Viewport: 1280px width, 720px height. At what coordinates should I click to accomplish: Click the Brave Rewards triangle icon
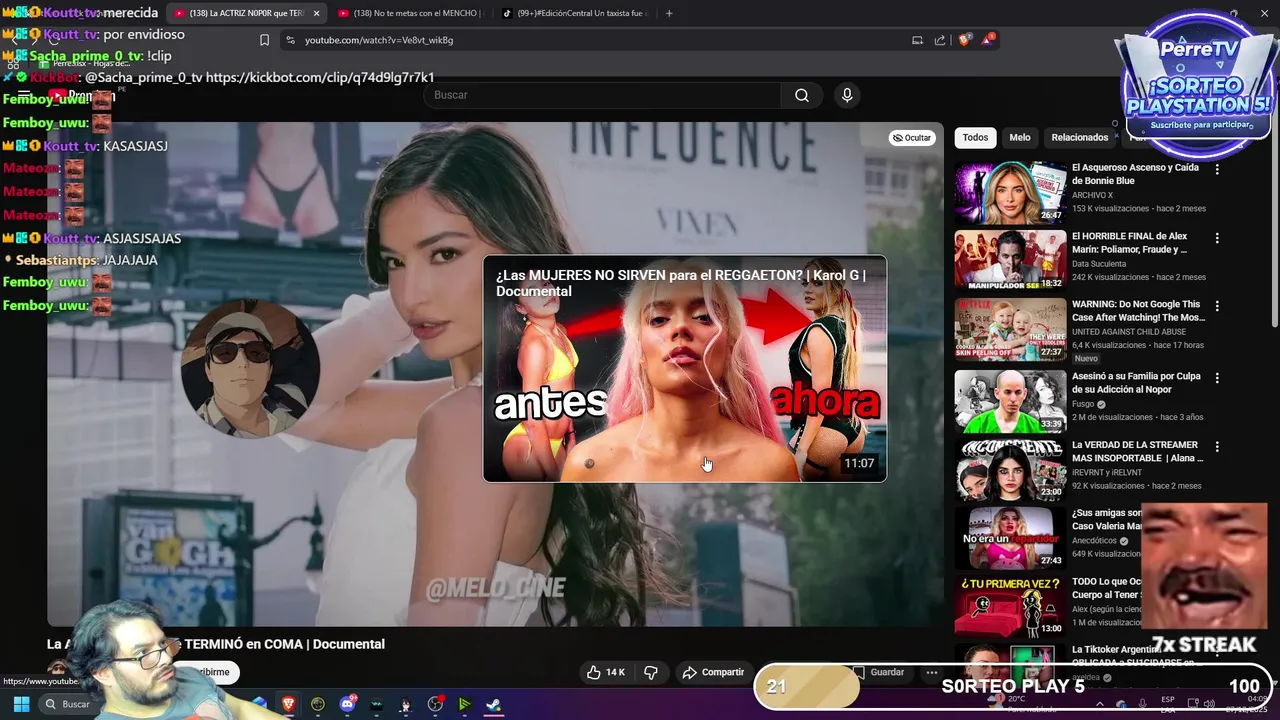tap(988, 40)
